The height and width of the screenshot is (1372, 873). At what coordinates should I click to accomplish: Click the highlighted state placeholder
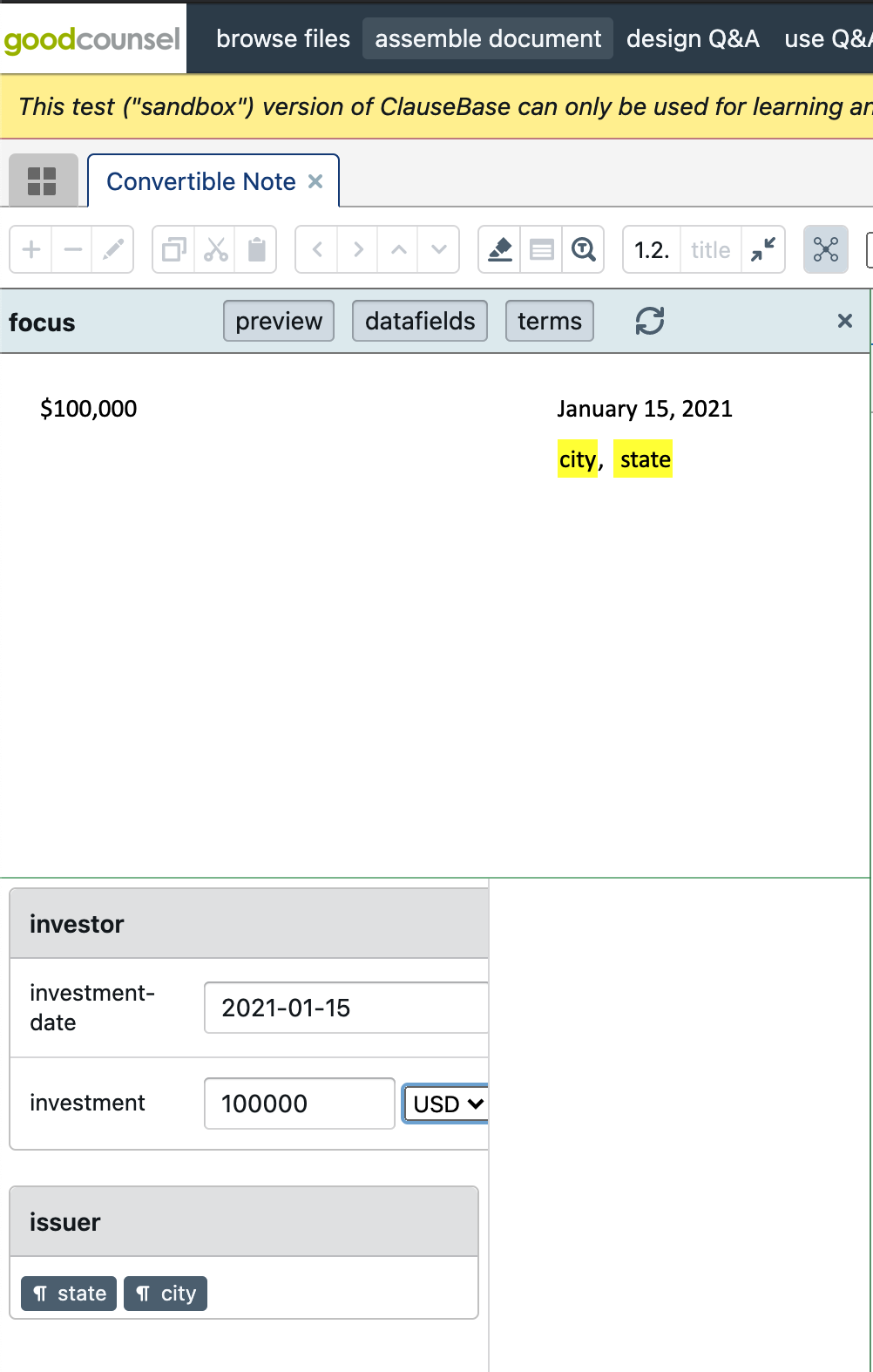(645, 459)
